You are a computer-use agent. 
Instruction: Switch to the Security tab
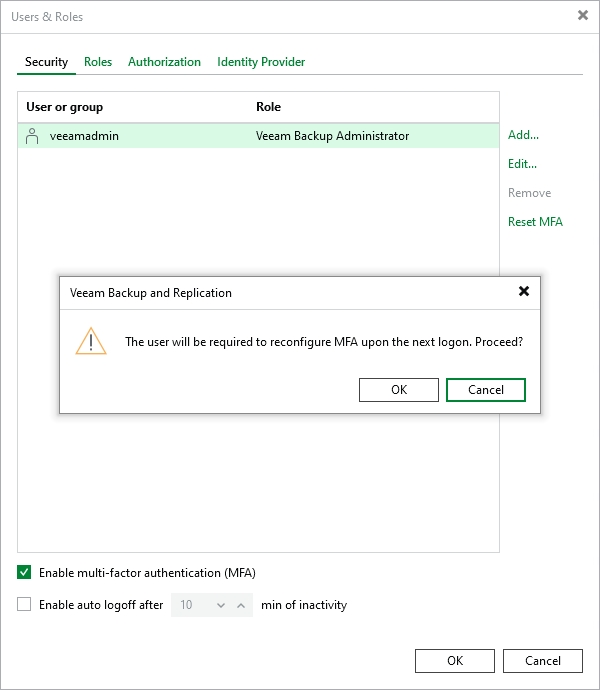[x=46, y=62]
